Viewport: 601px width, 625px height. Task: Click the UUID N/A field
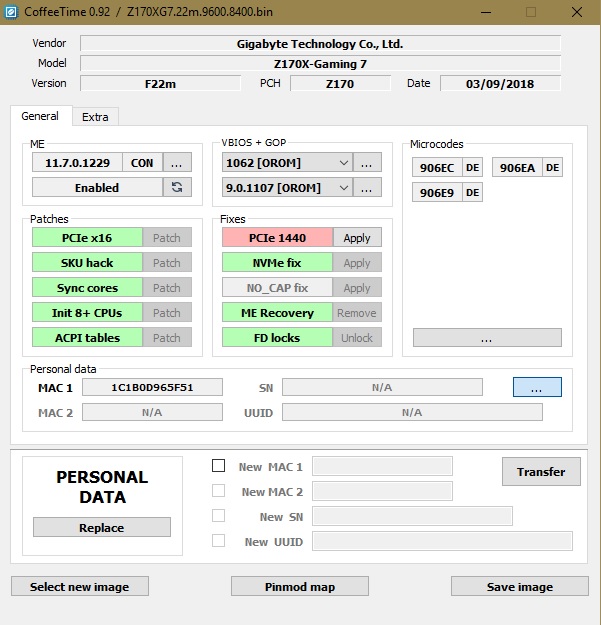[412, 412]
